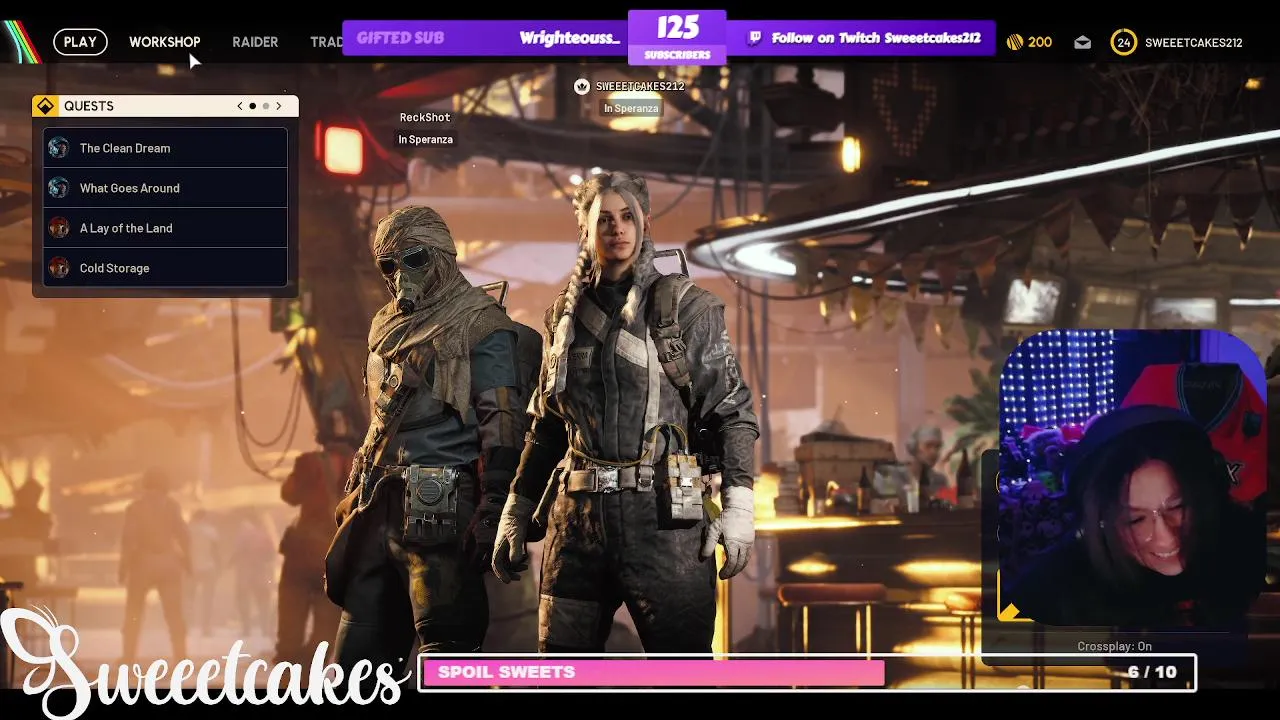Click The Clean Dream quest giver icon
The height and width of the screenshot is (720, 1280).
click(59, 148)
